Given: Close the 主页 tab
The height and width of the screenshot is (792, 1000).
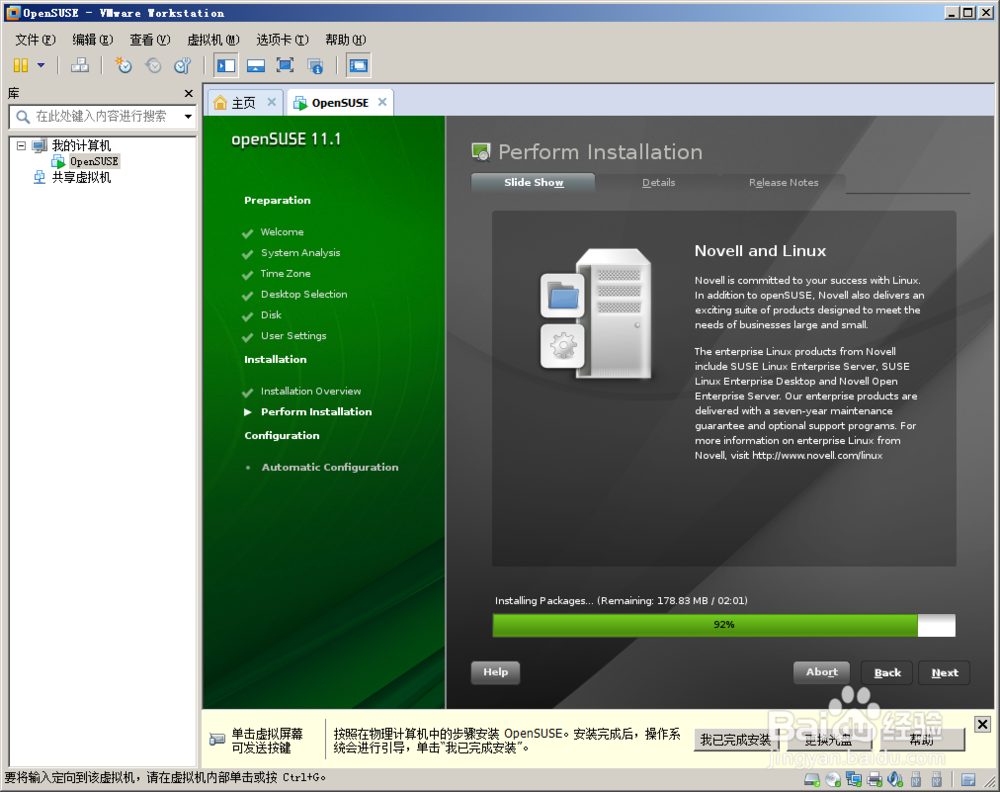Looking at the screenshot, I should (x=272, y=102).
